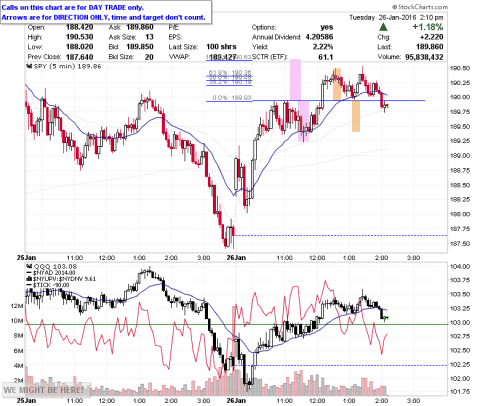
Task: Click the green up-triangle change indicator
Action: tap(384, 27)
